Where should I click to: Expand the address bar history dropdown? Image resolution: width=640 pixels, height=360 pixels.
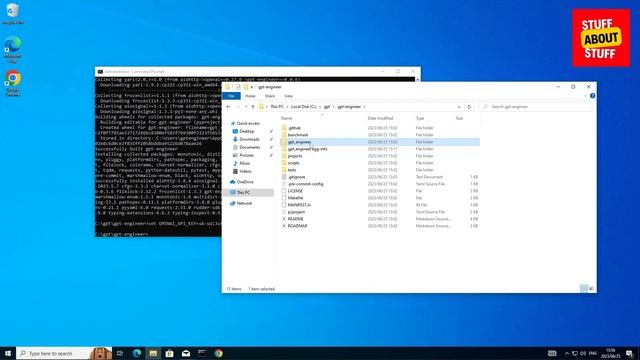459,107
